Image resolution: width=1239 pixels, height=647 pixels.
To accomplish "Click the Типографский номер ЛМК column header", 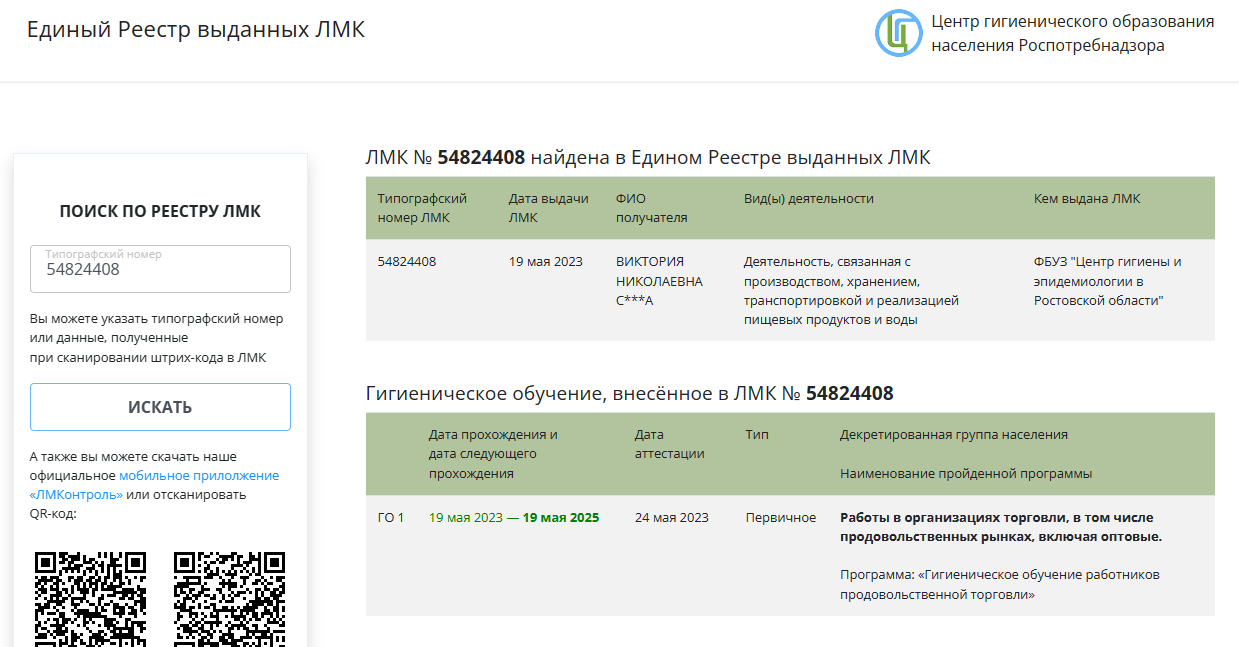I will coord(422,208).
